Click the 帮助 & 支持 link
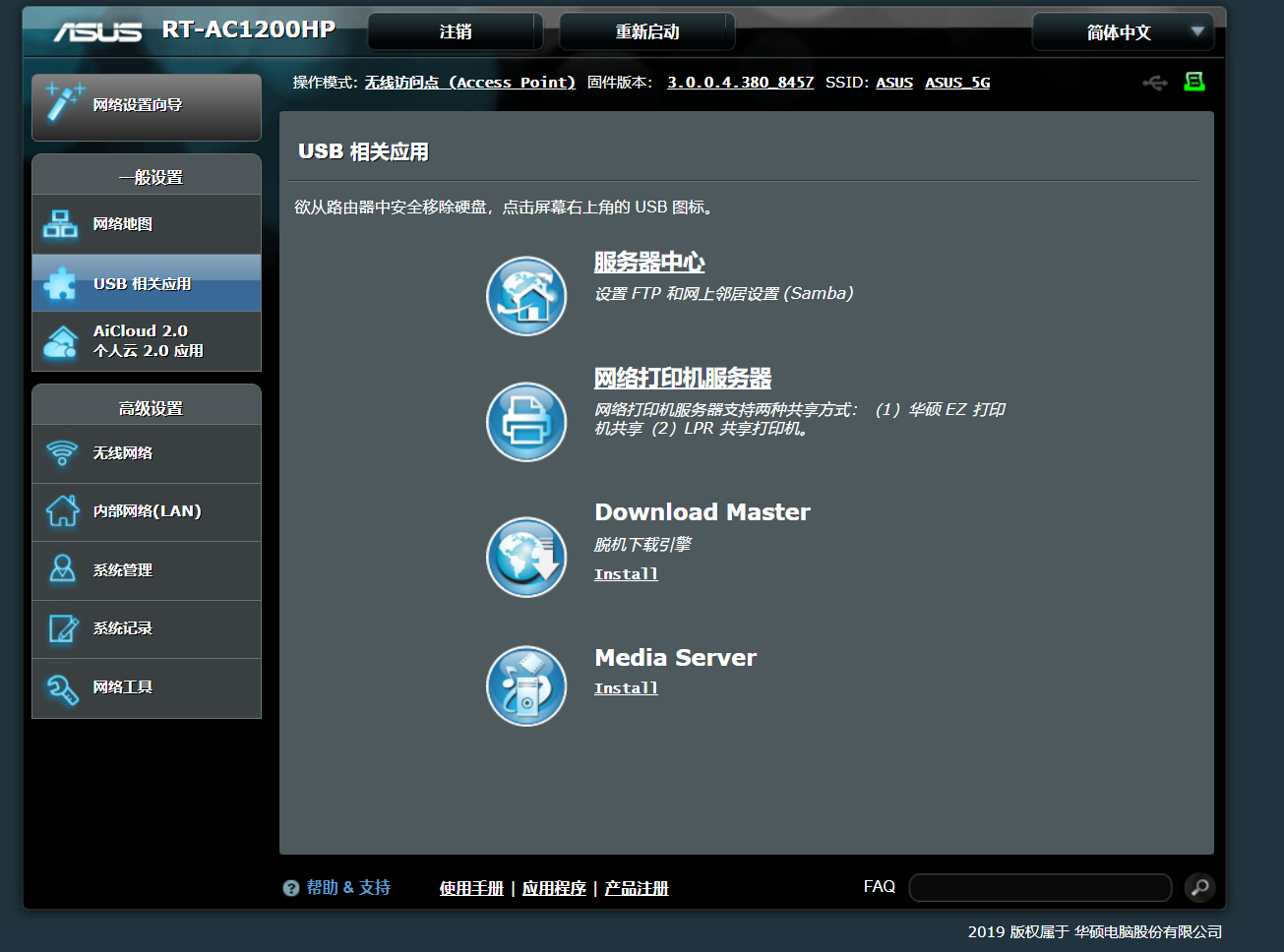The image size is (1284, 952). [x=348, y=888]
